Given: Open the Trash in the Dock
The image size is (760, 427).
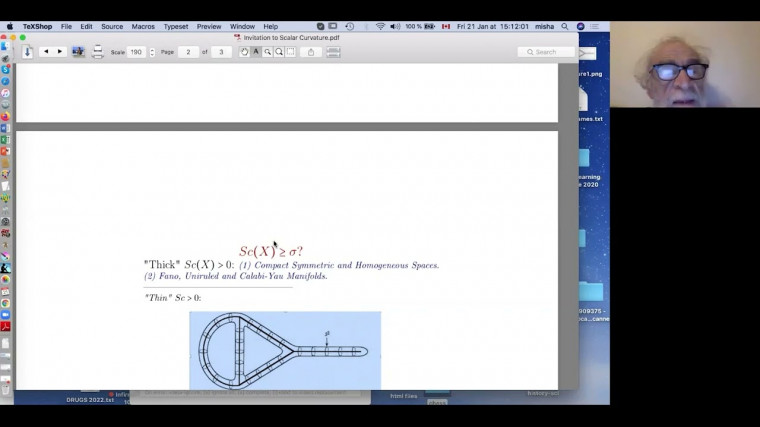Looking at the screenshot, I should pyautogui.click(x=5, y=389).
